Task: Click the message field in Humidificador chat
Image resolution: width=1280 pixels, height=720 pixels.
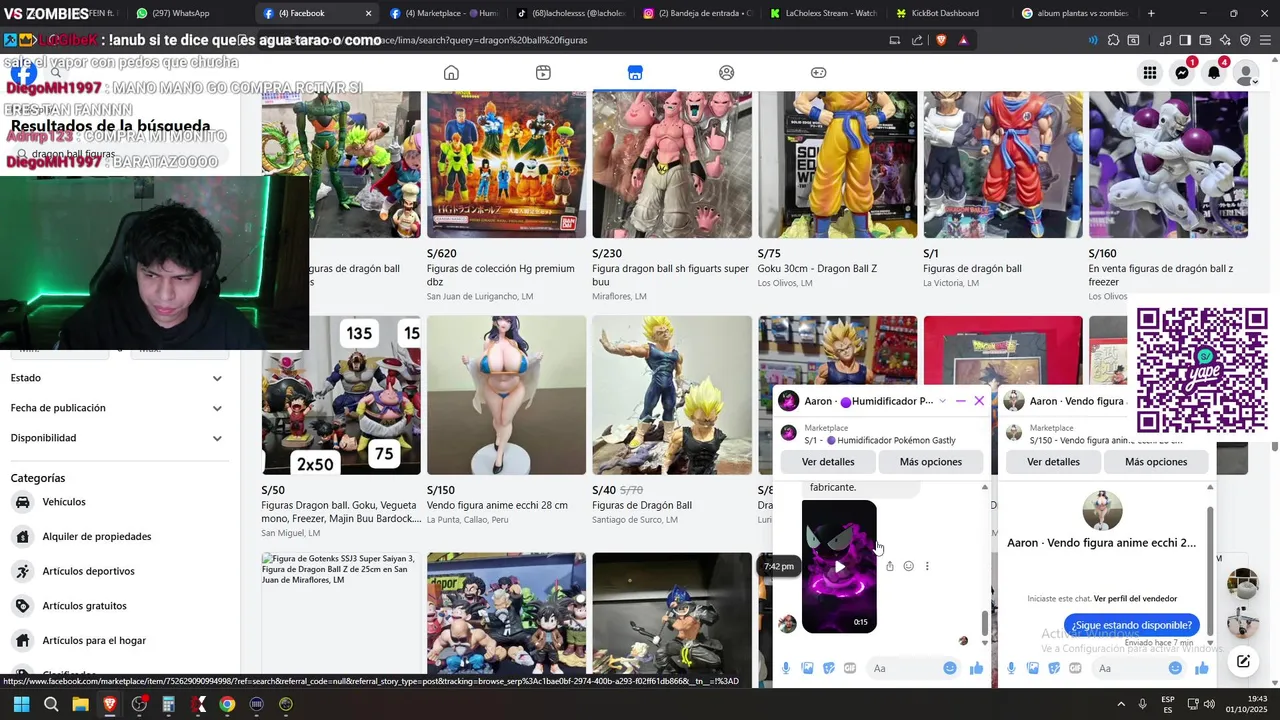Action: pos(904,668)
